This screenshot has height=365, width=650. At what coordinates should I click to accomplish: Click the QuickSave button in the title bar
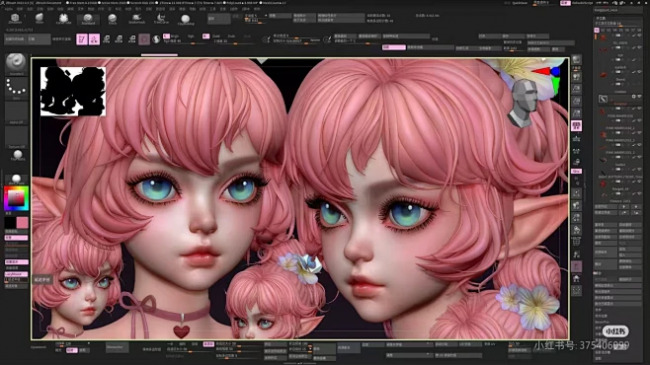(x=520, y=2)
